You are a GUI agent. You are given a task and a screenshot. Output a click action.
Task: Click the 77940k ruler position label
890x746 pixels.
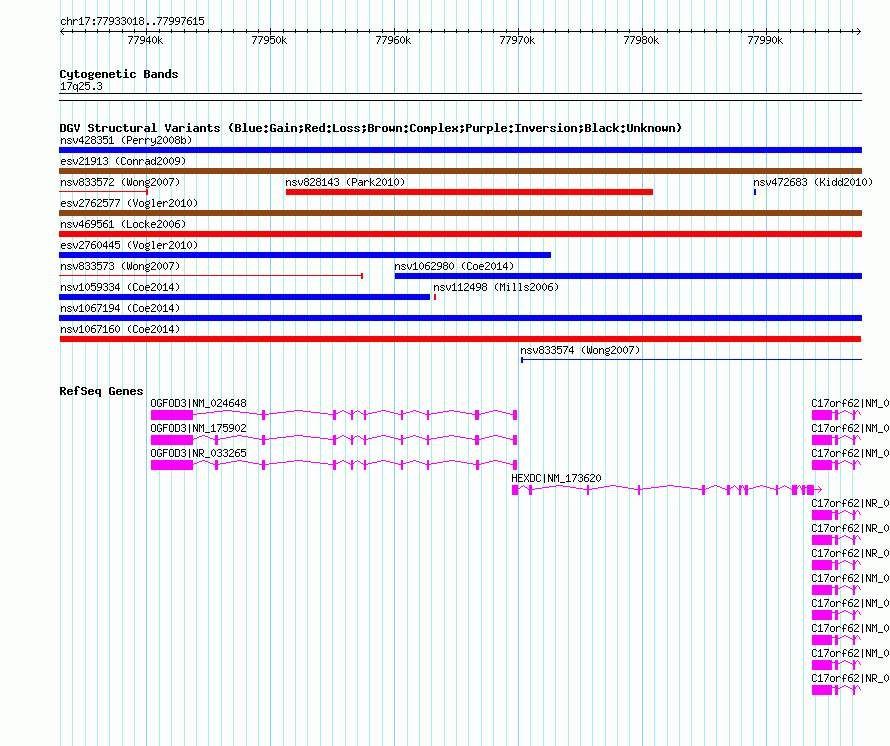pyautogui.click(x=145, y=40)
